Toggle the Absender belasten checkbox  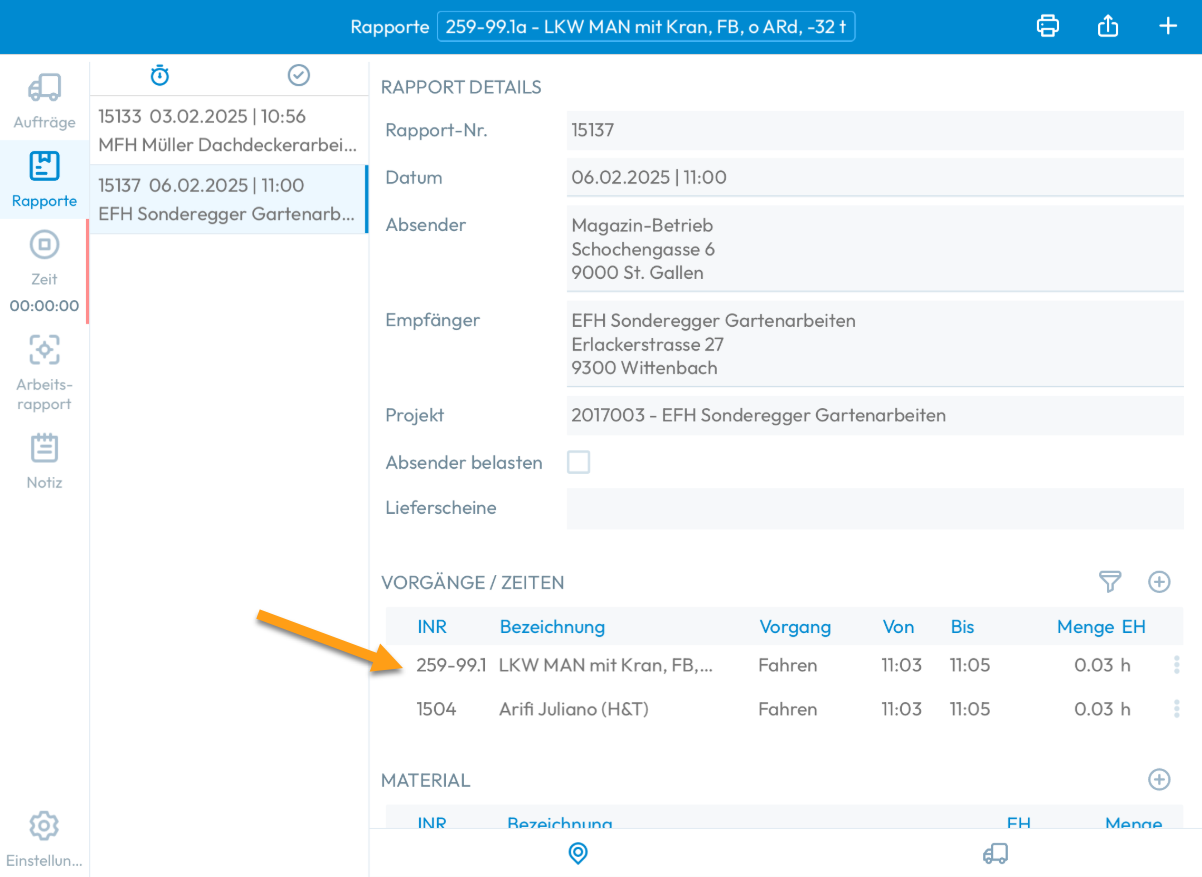(x=578, y=462)
